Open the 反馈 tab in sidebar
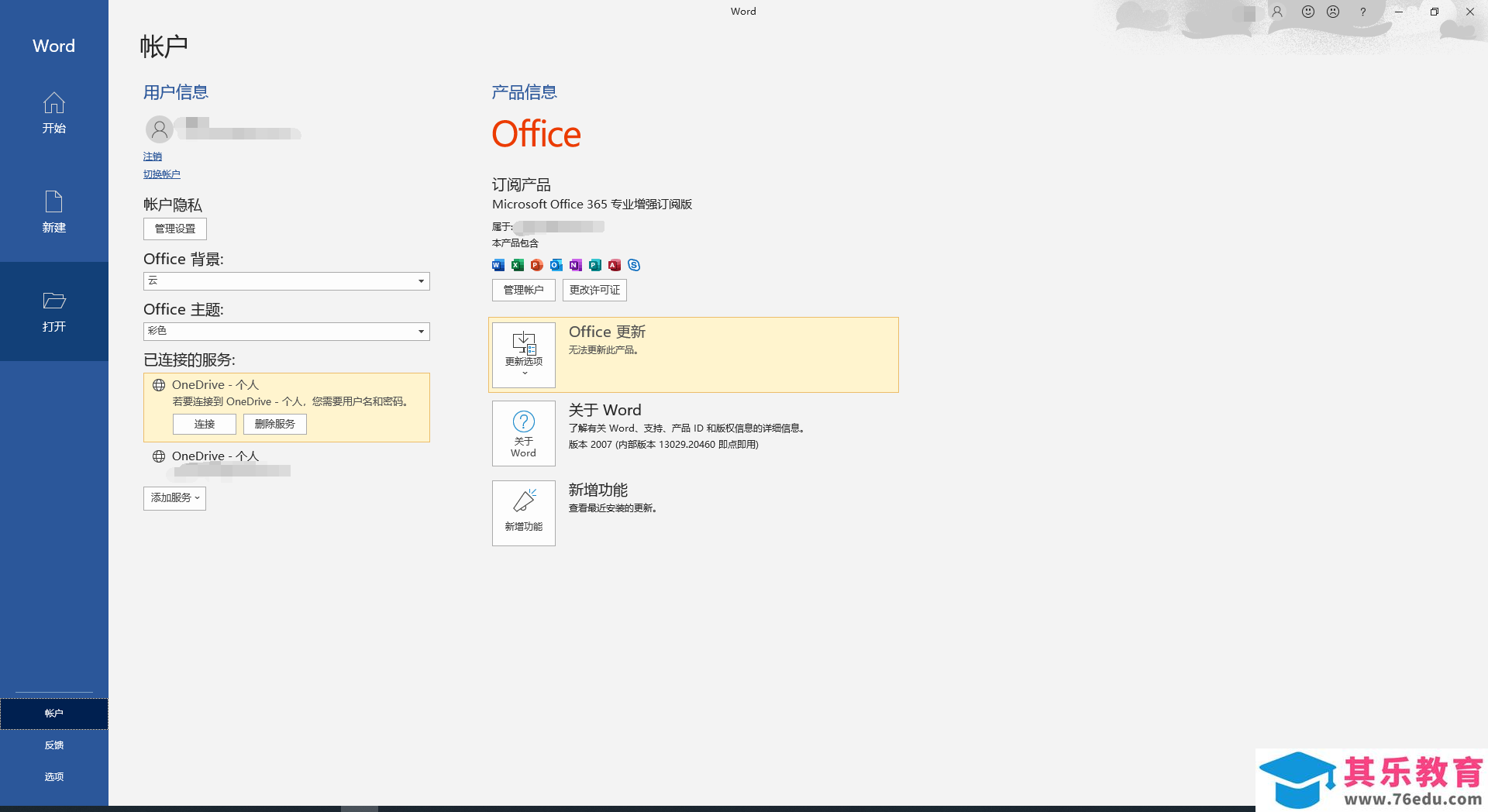The height and width of the screenshot is (812, 1488). click(53, 745)
